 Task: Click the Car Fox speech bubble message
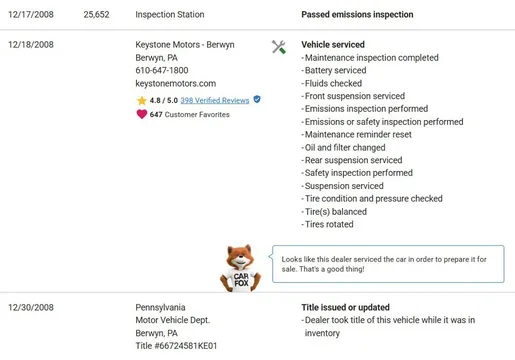click(x=388, y=264)
